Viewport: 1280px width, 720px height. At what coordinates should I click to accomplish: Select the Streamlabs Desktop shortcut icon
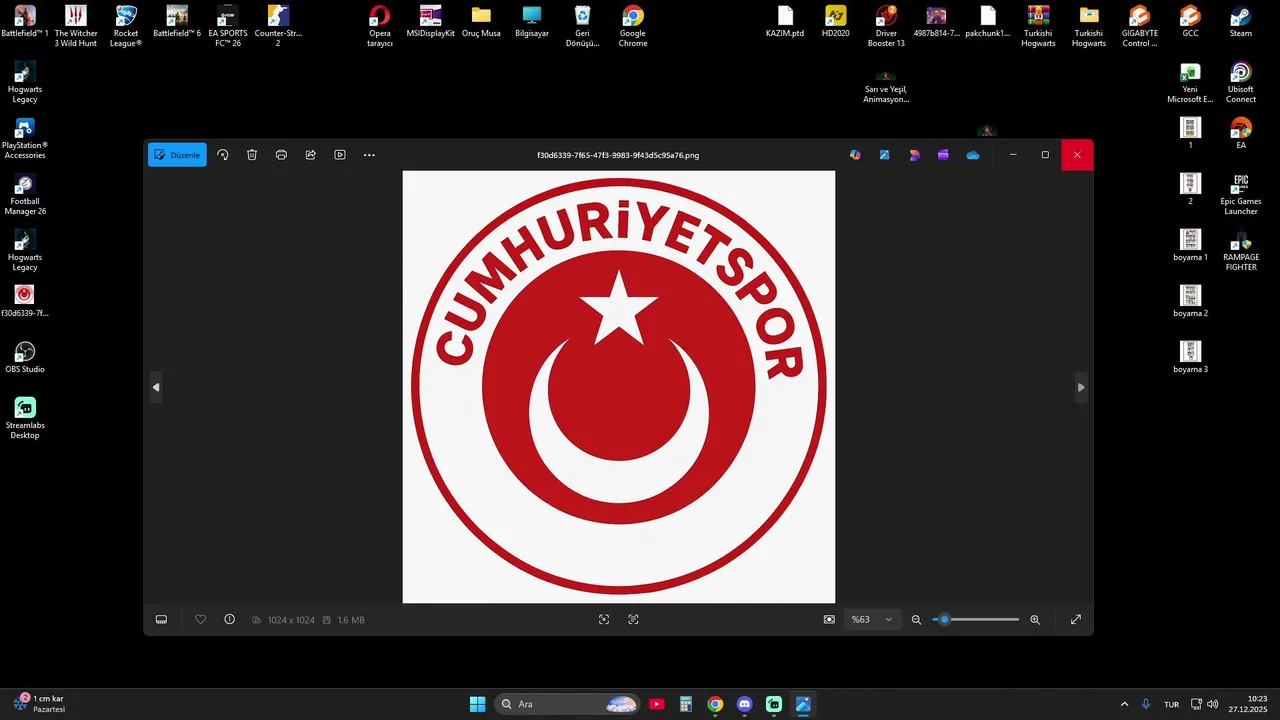[25, 418]
